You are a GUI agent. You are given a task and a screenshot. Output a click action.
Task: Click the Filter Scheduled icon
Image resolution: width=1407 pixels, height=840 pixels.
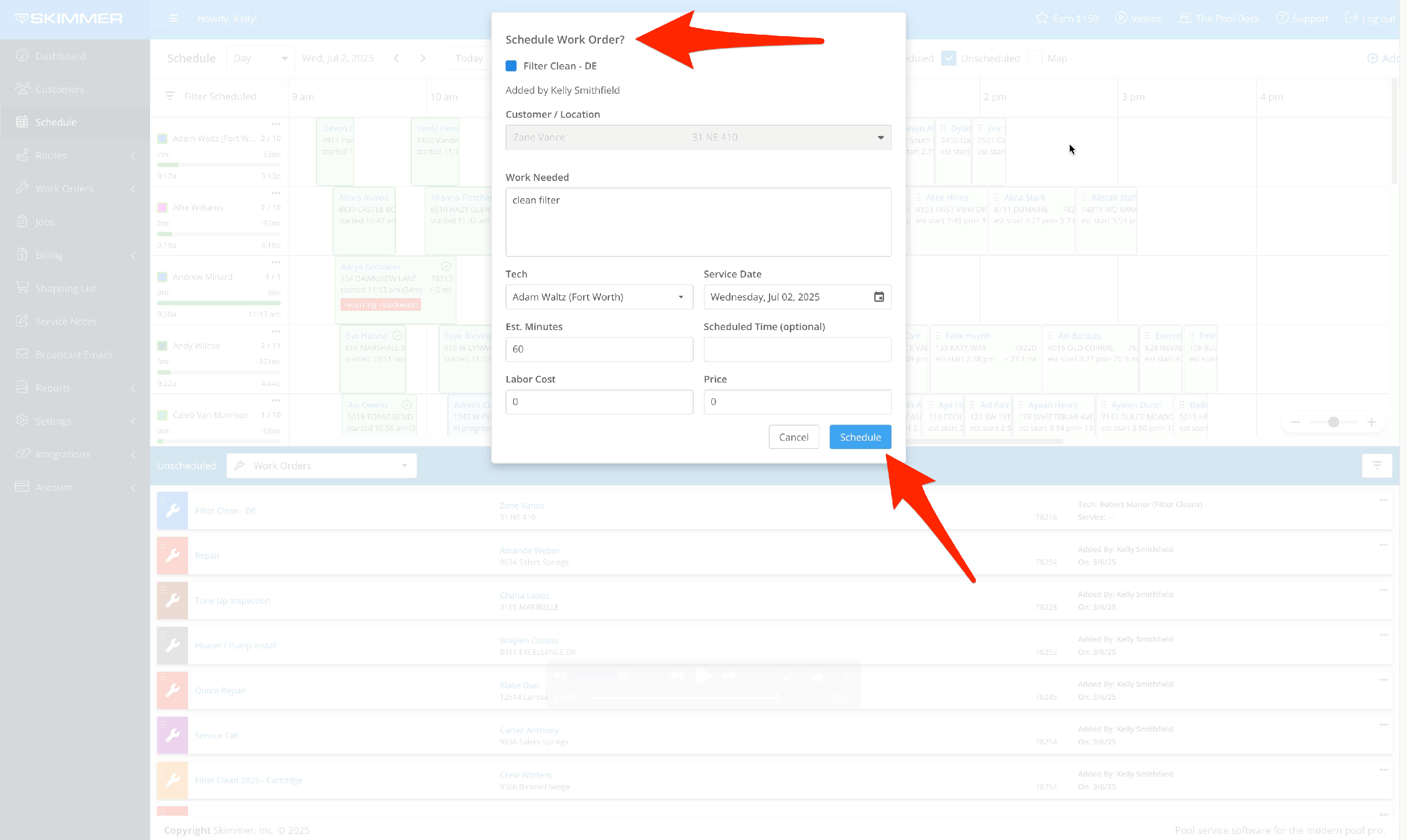(170, 96)
